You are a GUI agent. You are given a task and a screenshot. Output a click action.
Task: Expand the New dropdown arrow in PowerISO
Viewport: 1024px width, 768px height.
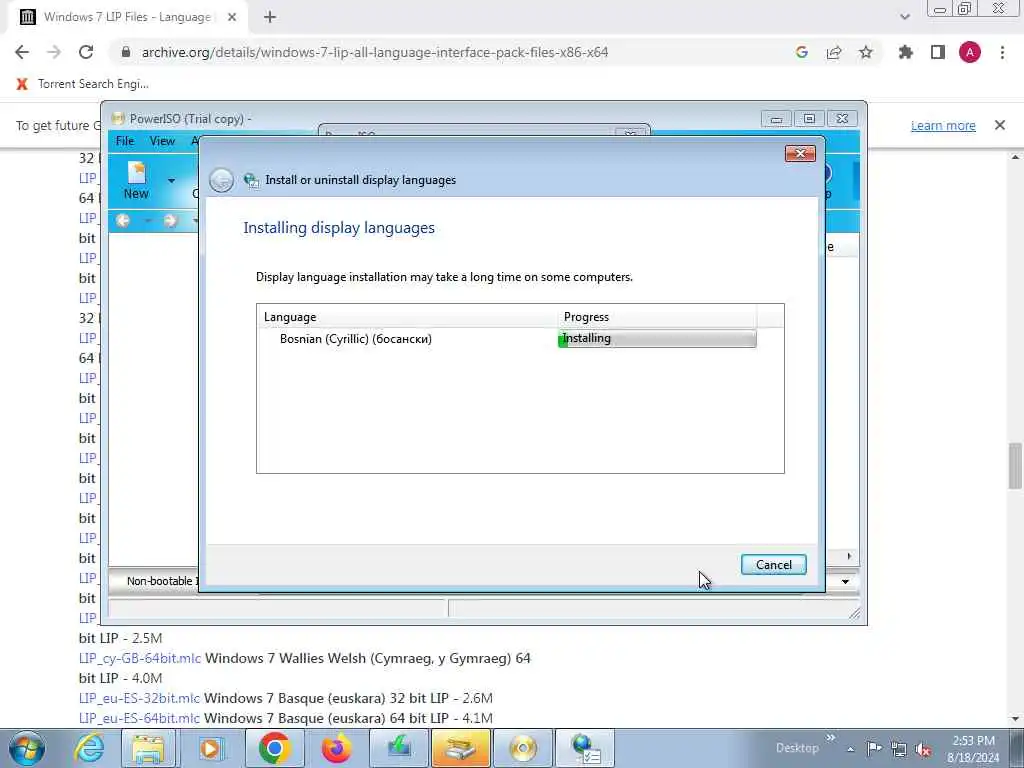(x=171, y=181)
